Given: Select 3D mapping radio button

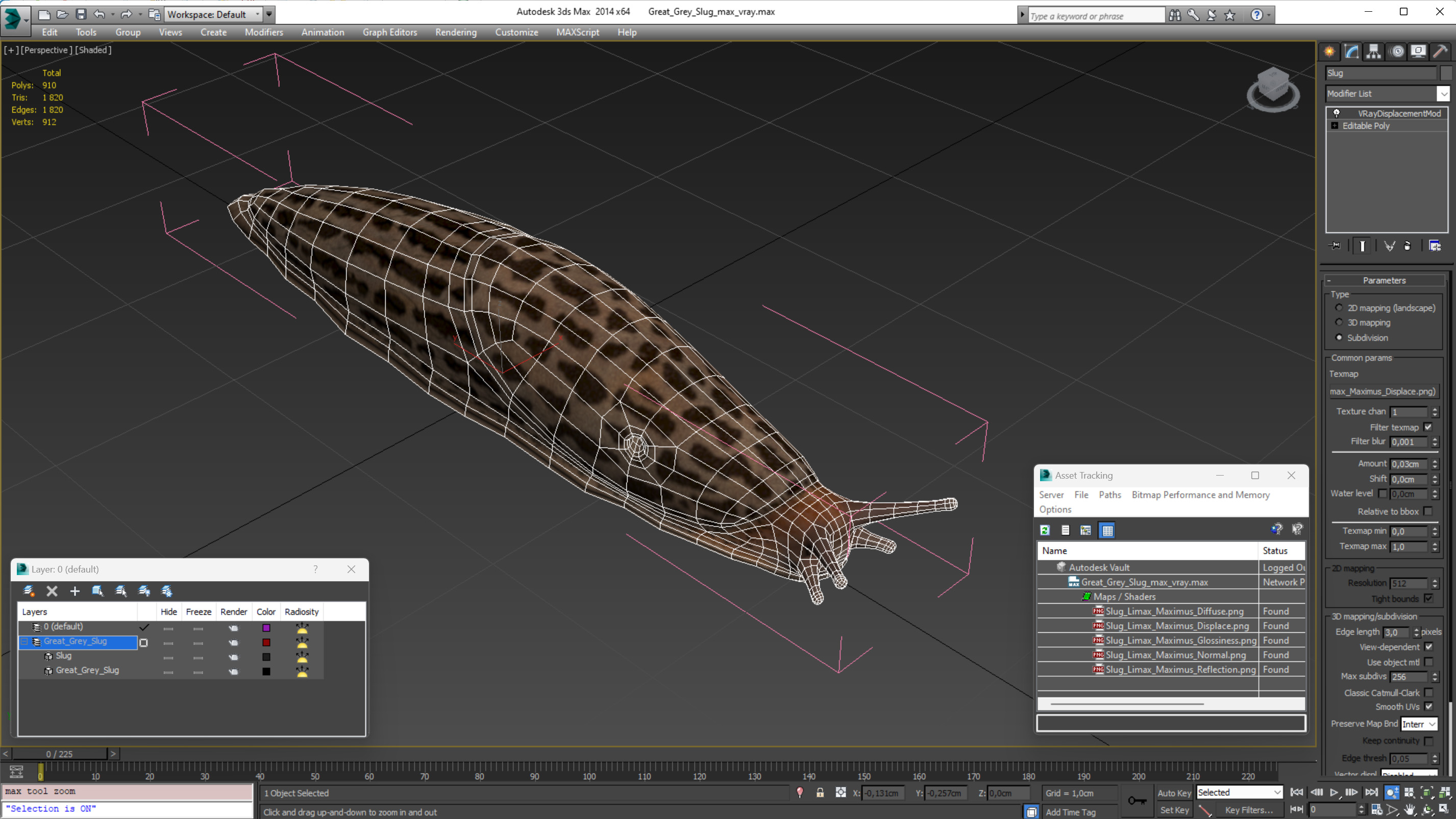Looking at the screenshot, I should pyautogui.click(x=1339, y=322).
